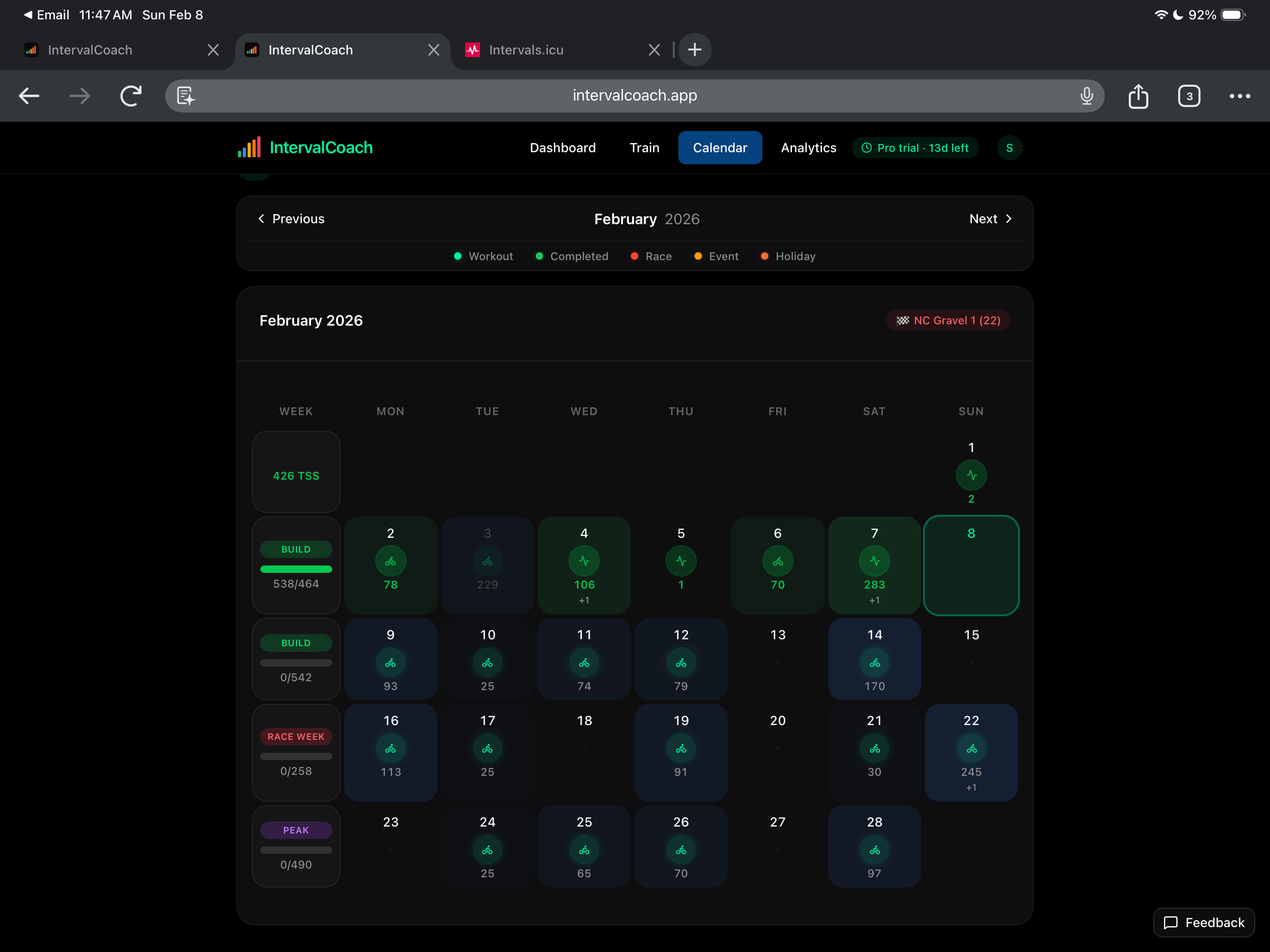Viewport: 1270px width, 952px height.
Task: Click the NC Gravel 1 race badge
Action: coord(948,320)
